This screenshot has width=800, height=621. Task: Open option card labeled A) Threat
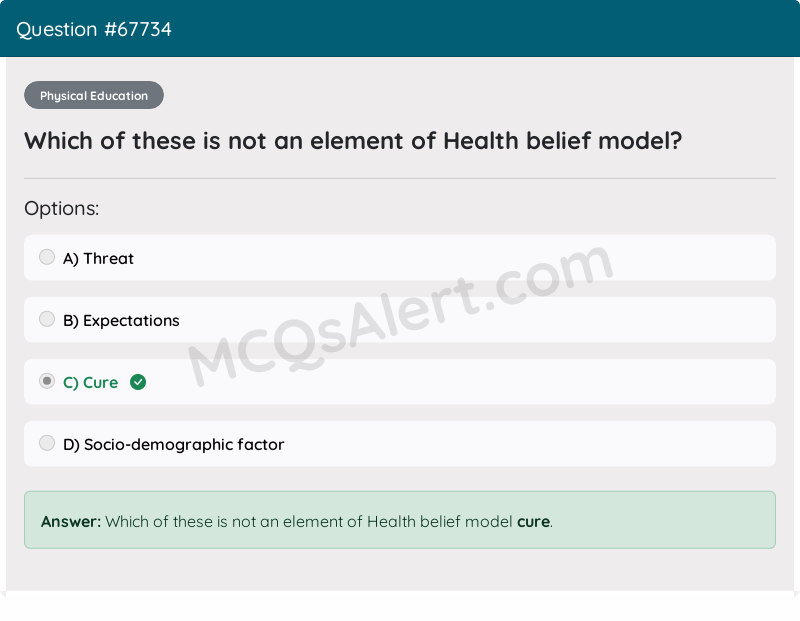click(x=400, y=257)
